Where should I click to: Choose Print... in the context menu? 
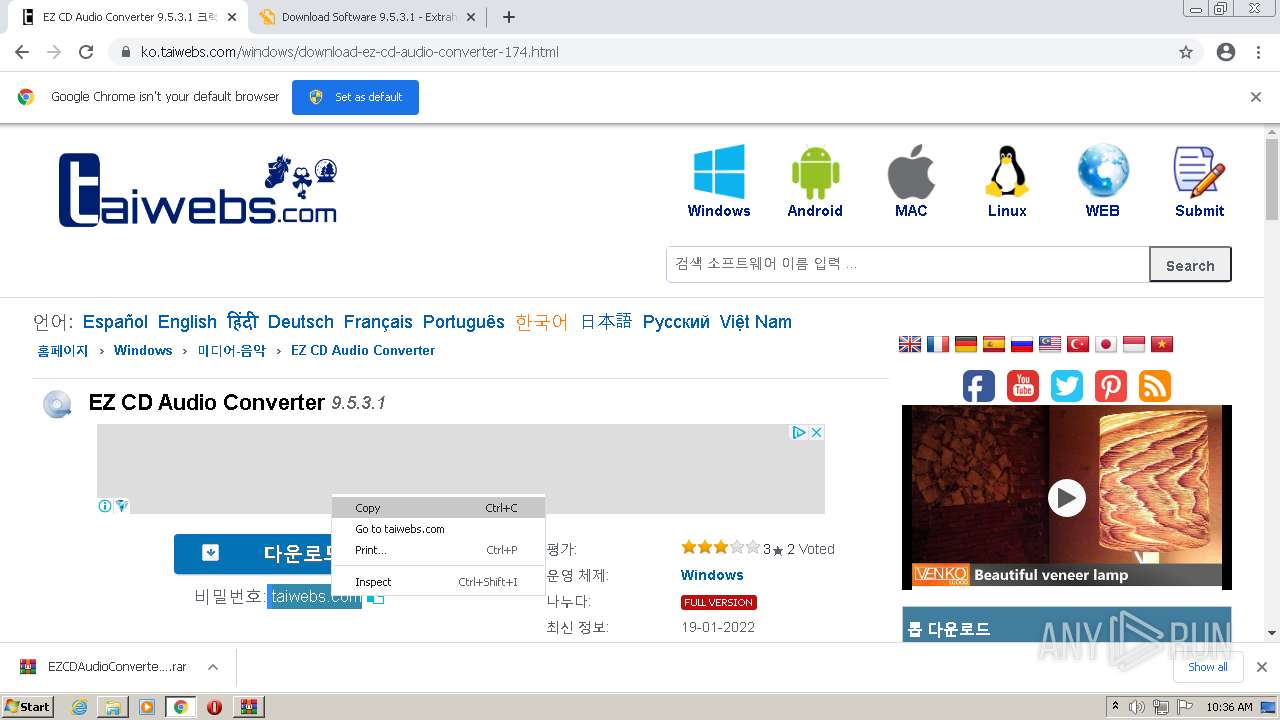click(x=438, y=550)
